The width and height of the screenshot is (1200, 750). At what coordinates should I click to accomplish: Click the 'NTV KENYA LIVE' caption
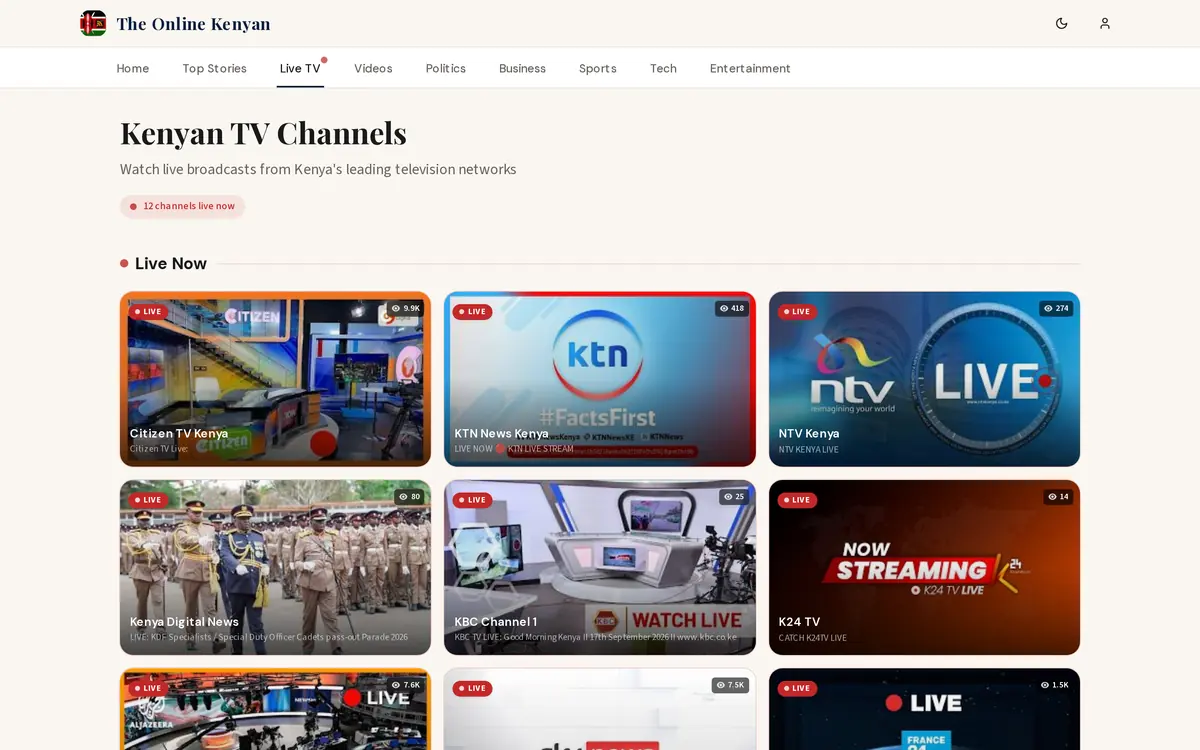pyautogui.click(x=809, y=450)
